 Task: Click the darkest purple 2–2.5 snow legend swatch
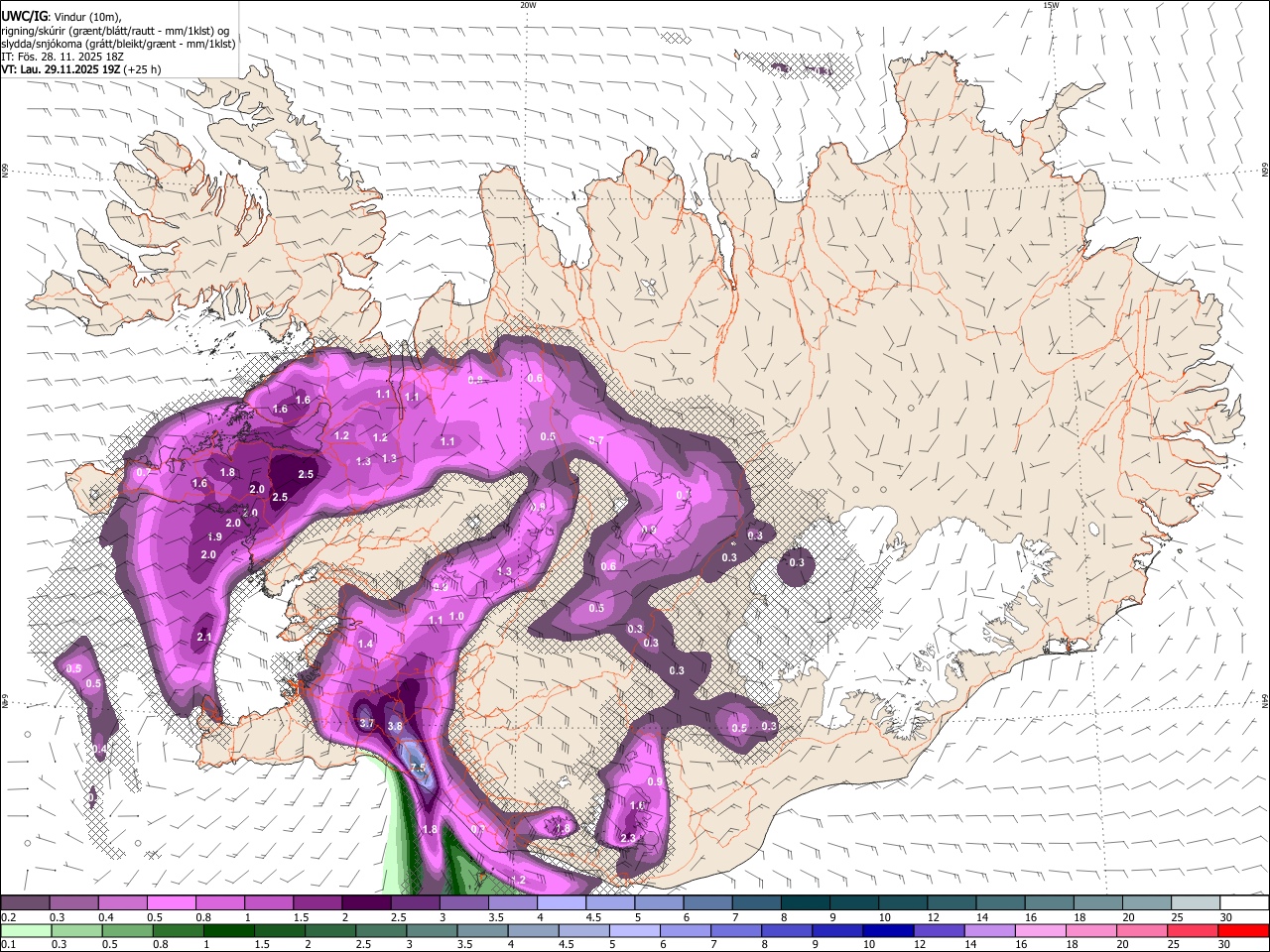[366, 903]
